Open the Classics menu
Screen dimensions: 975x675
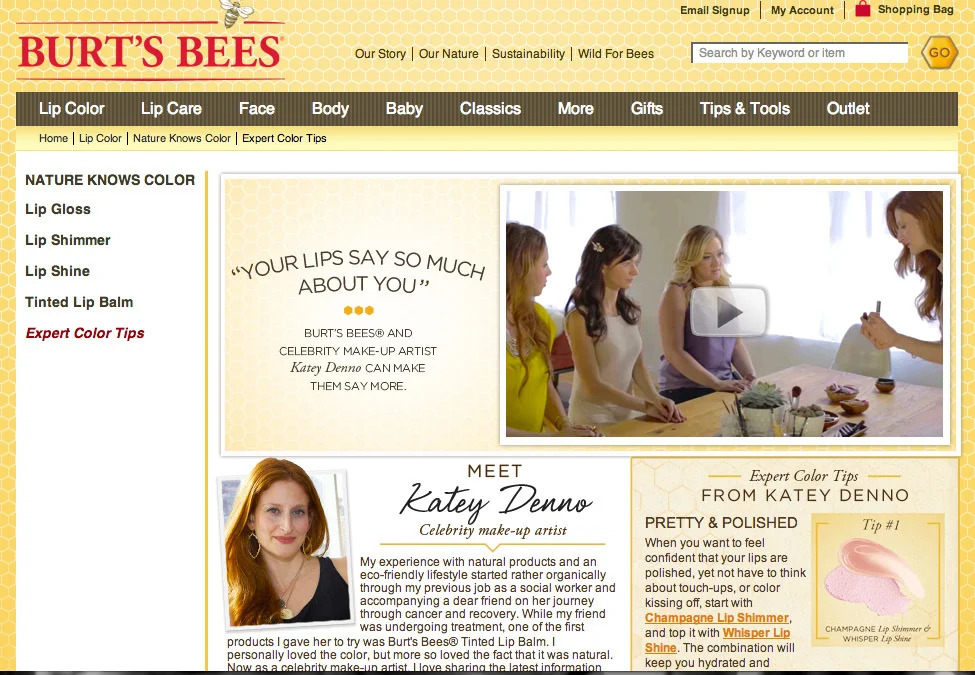point(490,109)
